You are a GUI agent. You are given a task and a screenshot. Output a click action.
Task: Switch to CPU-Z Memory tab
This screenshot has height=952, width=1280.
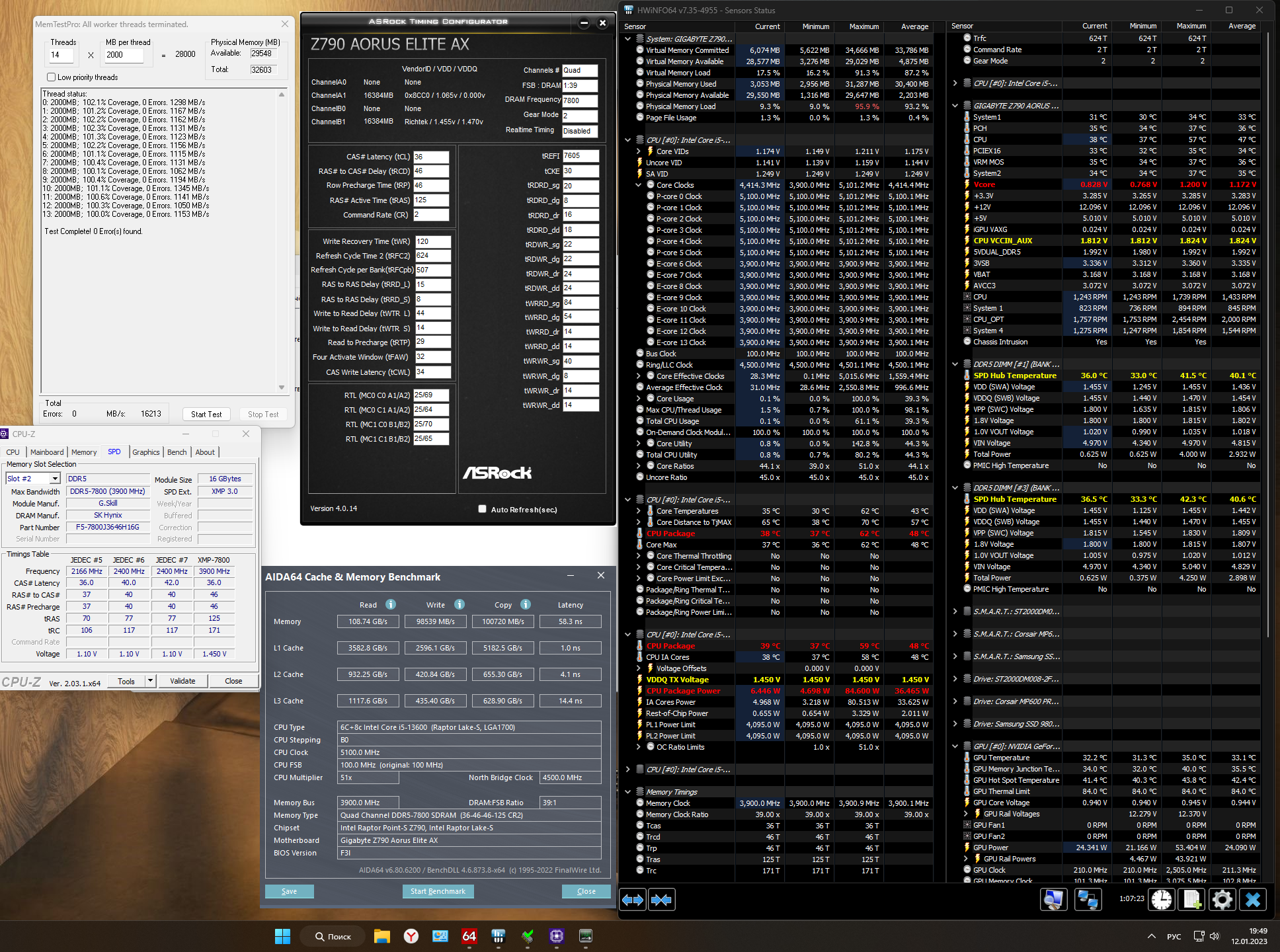pyautogui.click(x=84, y=452)
